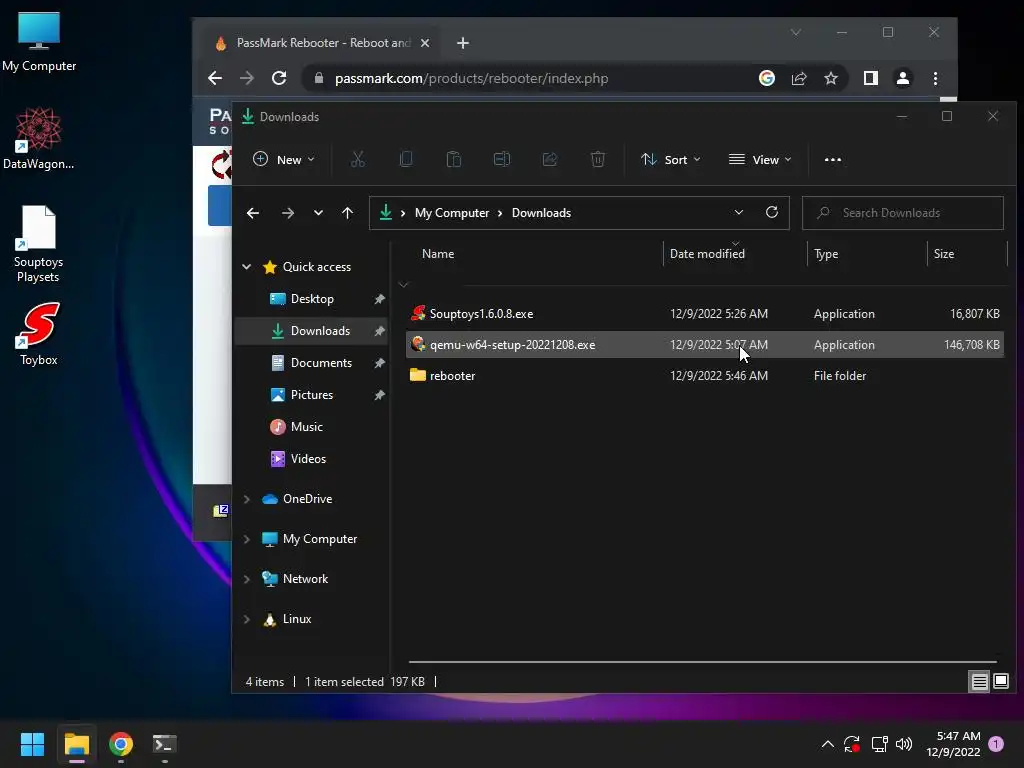Image resolution: width=1024 pixels, height=768 pixels.
Task: Expand the OneDrive tree node
Action: (x=247, y=499)
